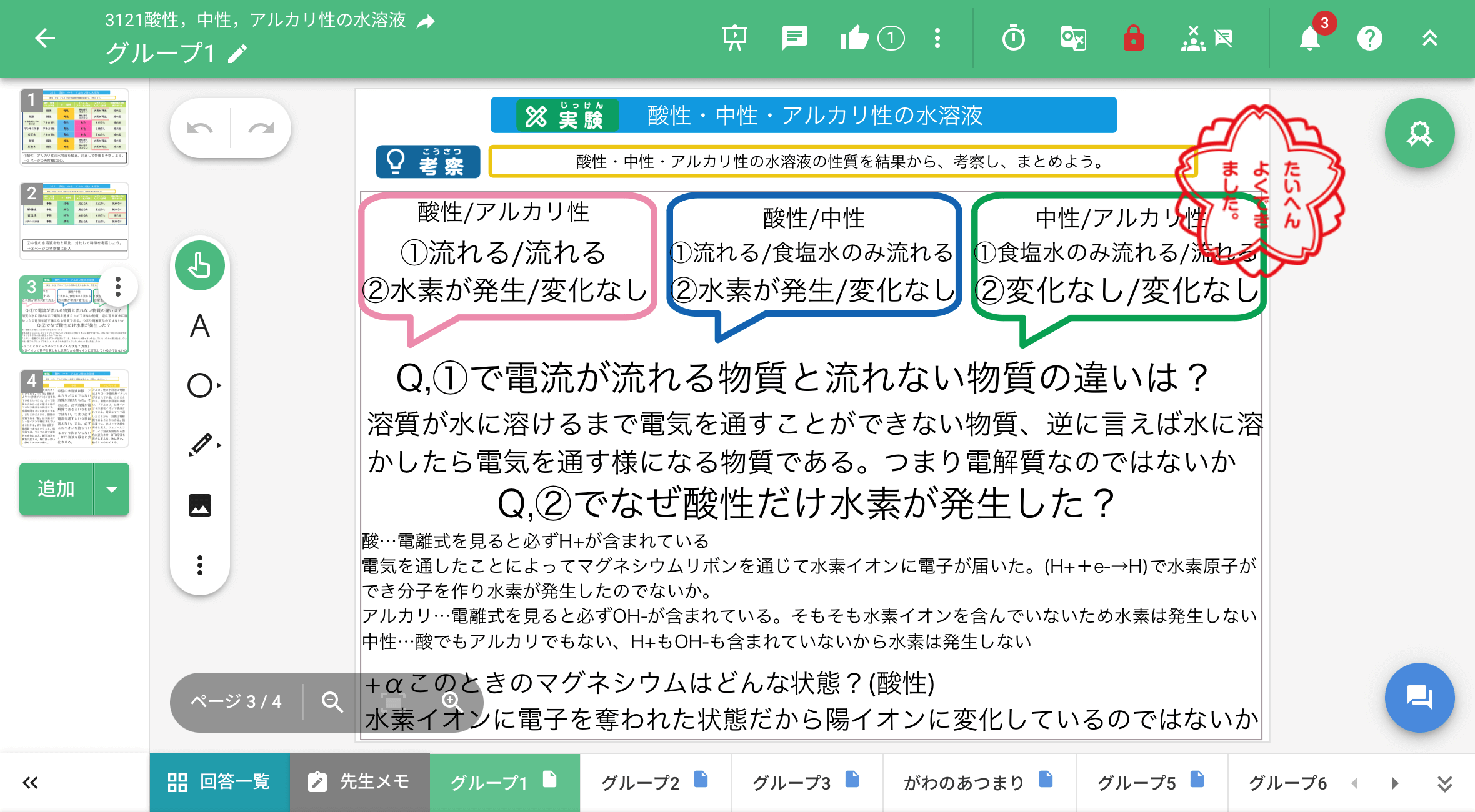1475x812 pixels.
Task: Open the 先生メモ button
Action: tap(359, 783)
